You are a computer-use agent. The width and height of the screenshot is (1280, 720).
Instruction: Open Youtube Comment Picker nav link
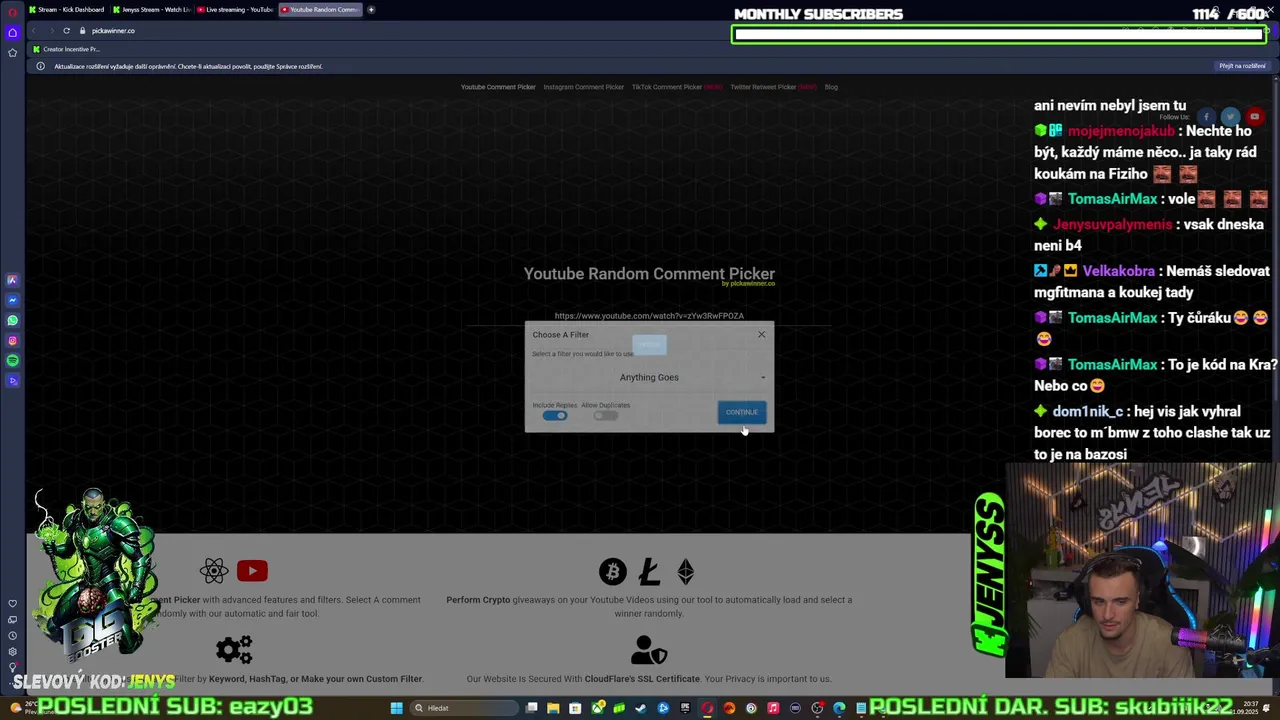pyautogui.click(x=498, y=87)
